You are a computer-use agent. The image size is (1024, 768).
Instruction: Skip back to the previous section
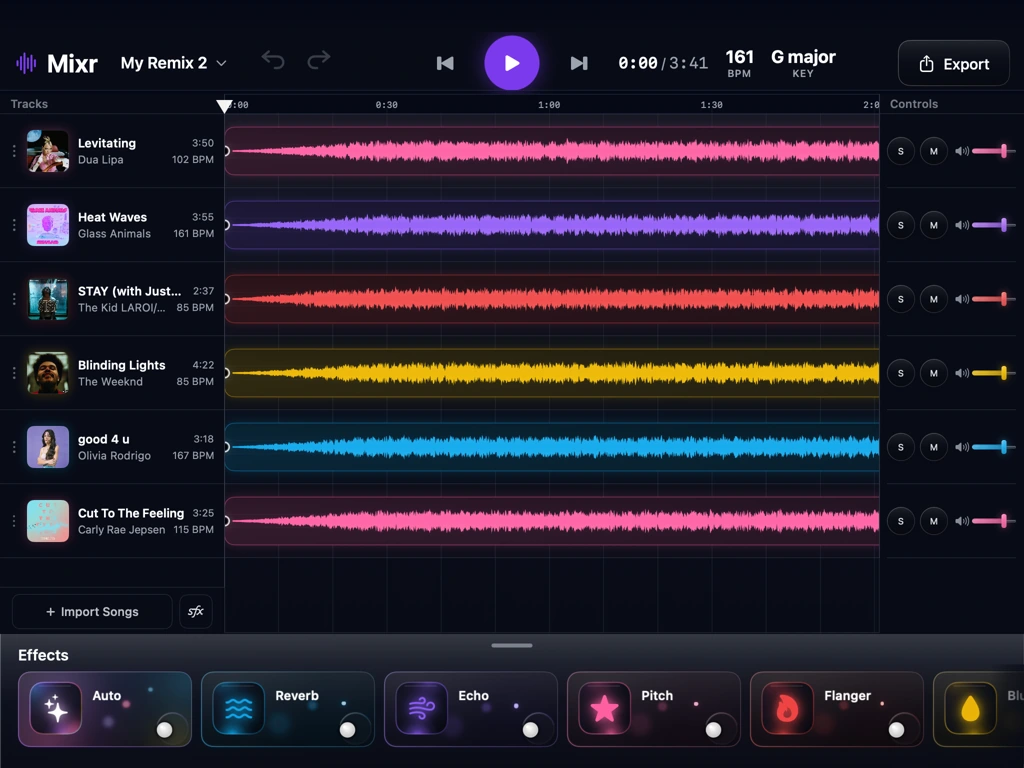[445, 63]
